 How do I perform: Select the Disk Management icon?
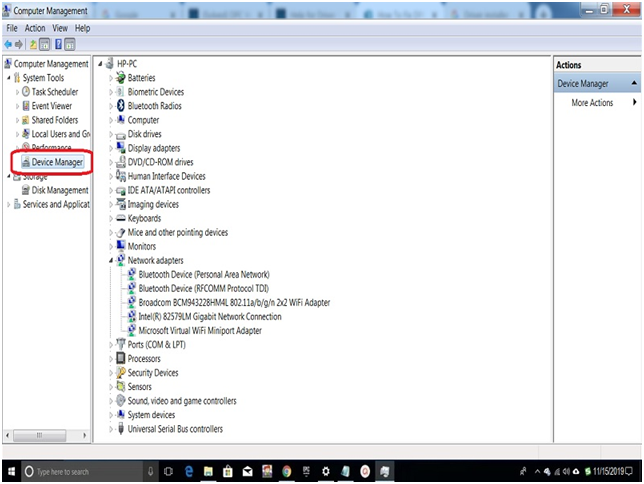click(x=25, y=190)
